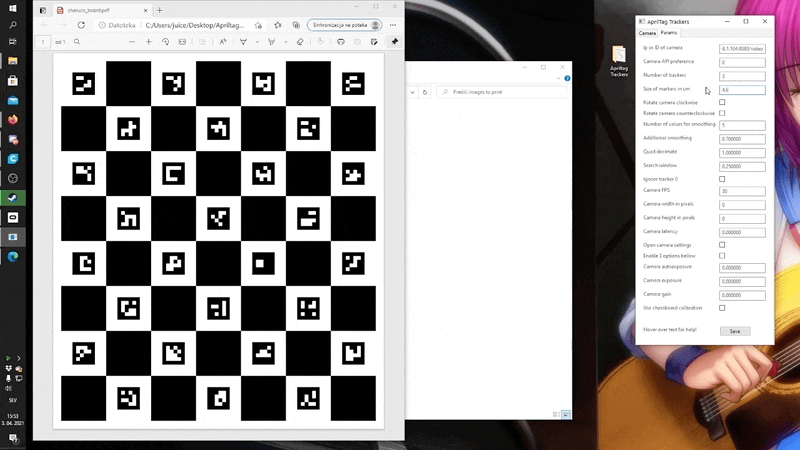
Task: Check Open camera settings box
Action: (x=722, y=245)
